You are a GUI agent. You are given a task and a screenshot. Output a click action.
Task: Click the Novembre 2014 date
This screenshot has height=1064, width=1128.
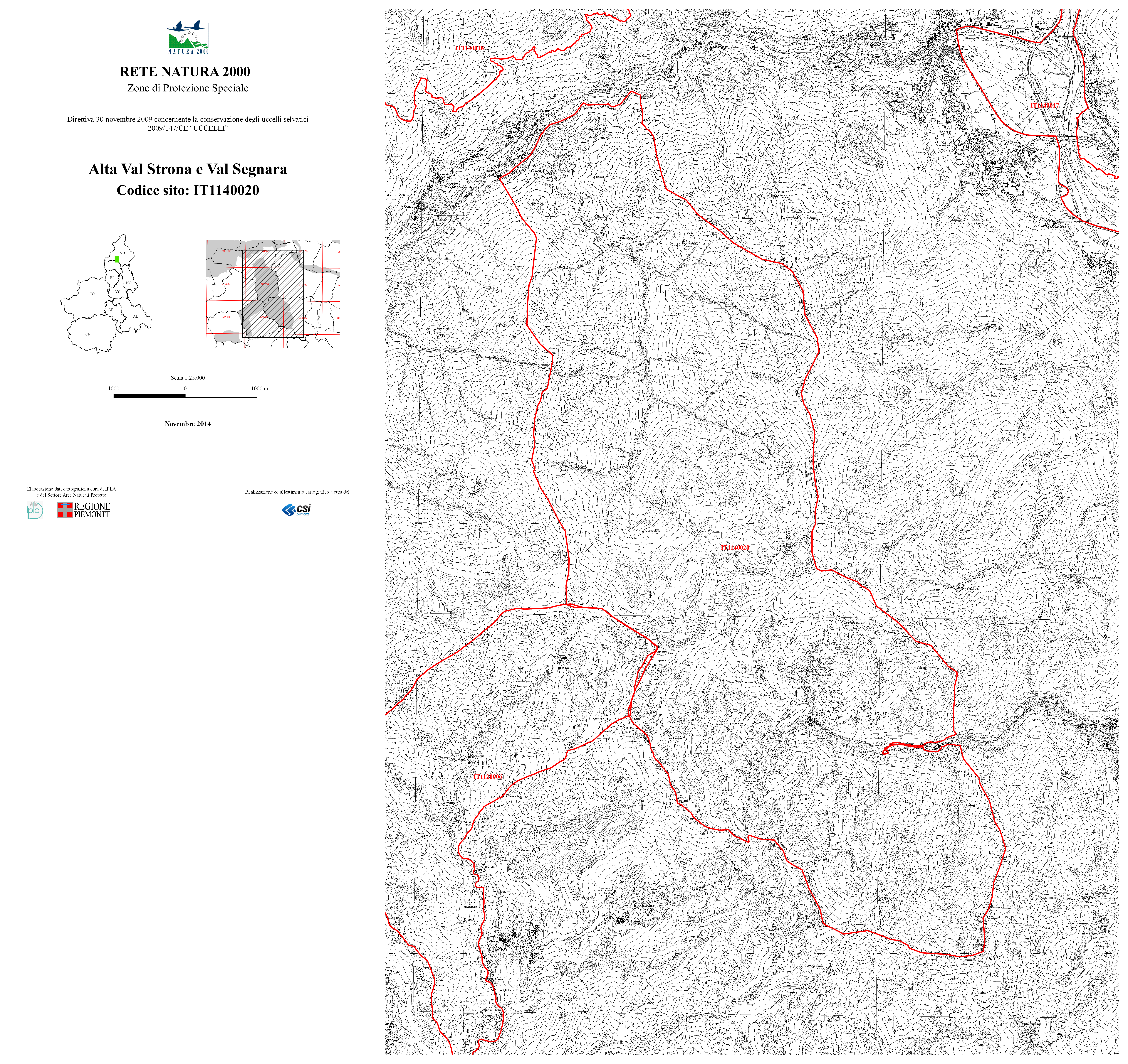[188, 424]
